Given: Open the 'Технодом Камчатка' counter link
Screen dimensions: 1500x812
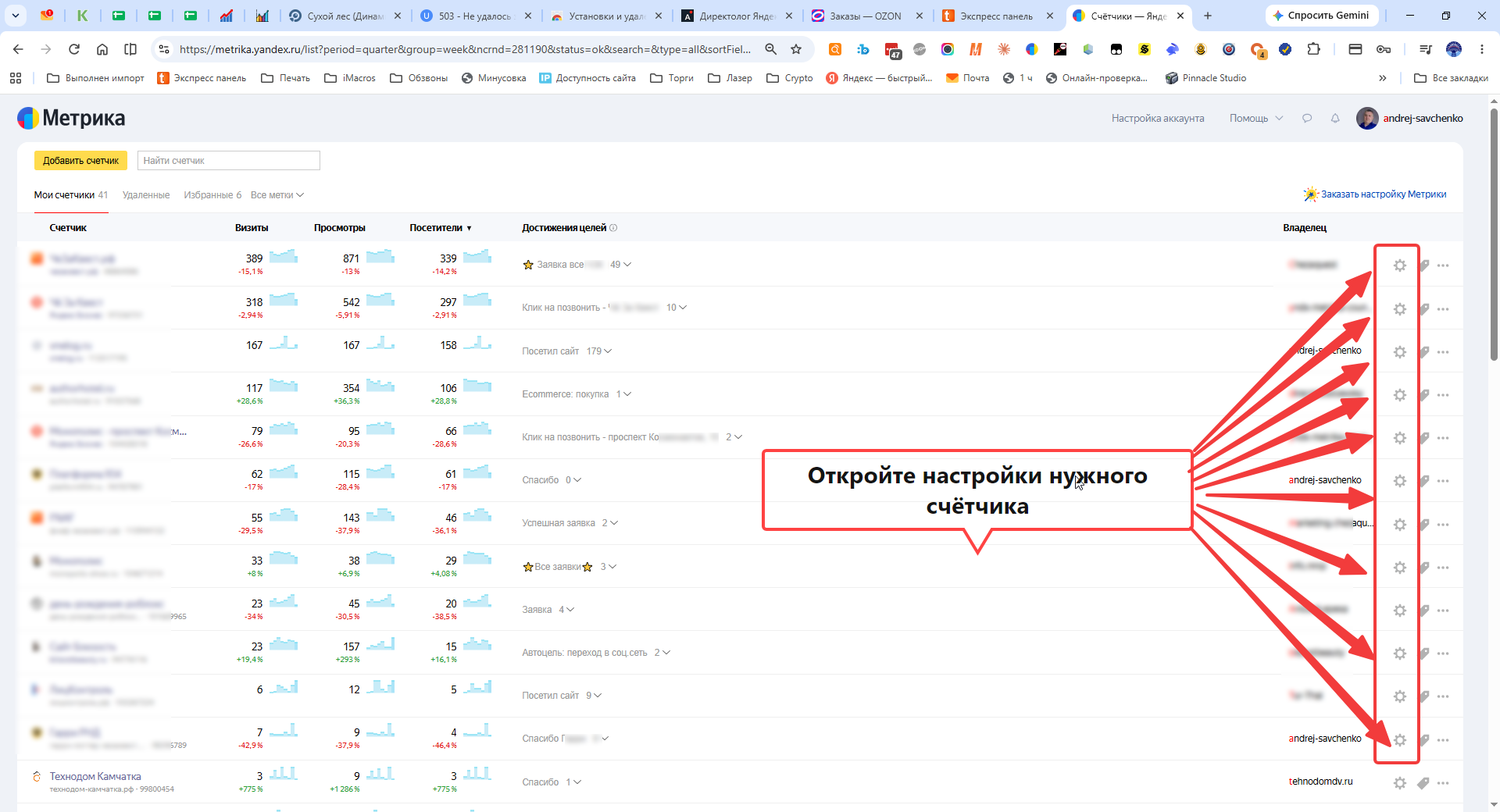Looking at the screenshot, I should [95, 776].
